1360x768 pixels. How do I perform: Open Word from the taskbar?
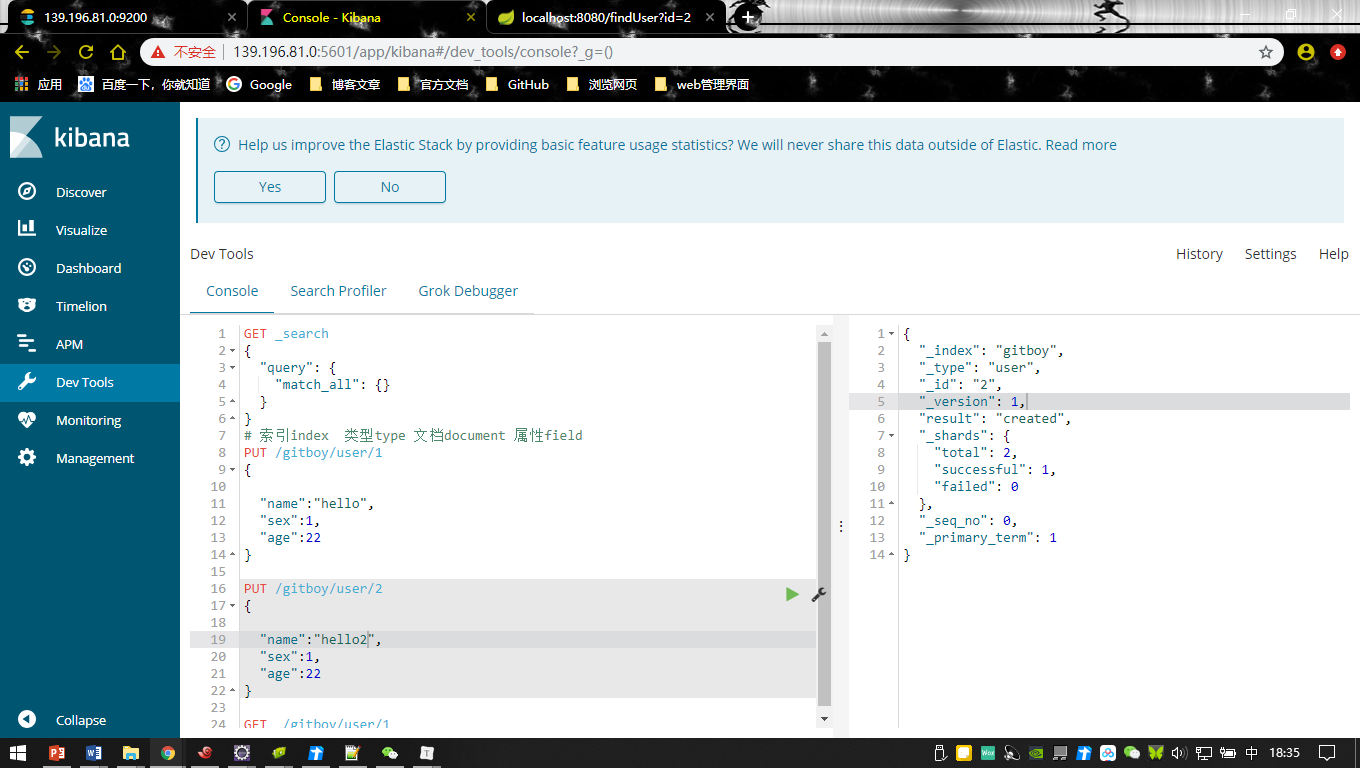[94, 752]
